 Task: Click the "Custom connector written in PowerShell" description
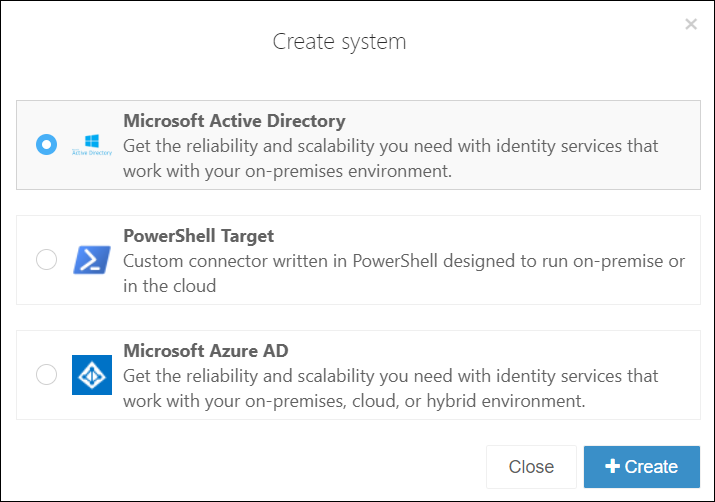point(404,274)
